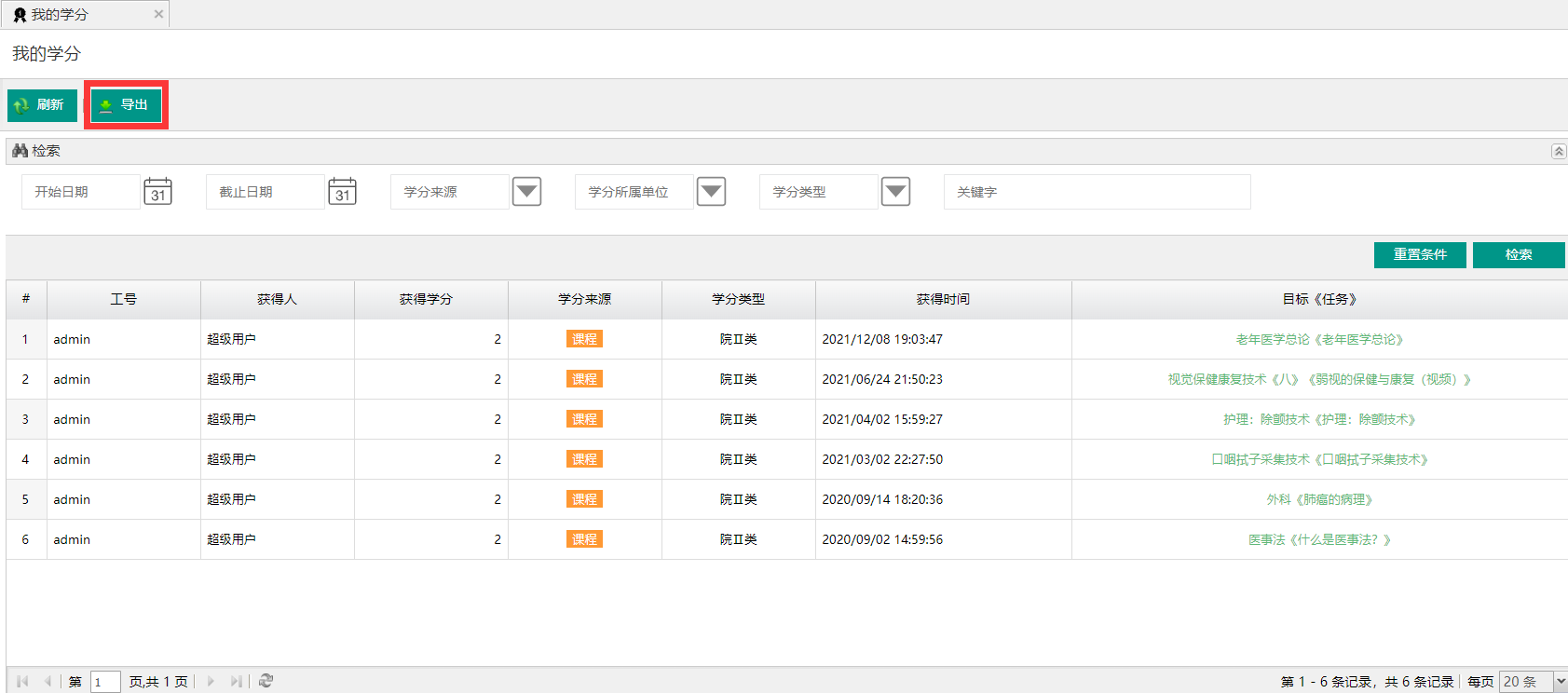Go to next page icon

pos(211,681)
